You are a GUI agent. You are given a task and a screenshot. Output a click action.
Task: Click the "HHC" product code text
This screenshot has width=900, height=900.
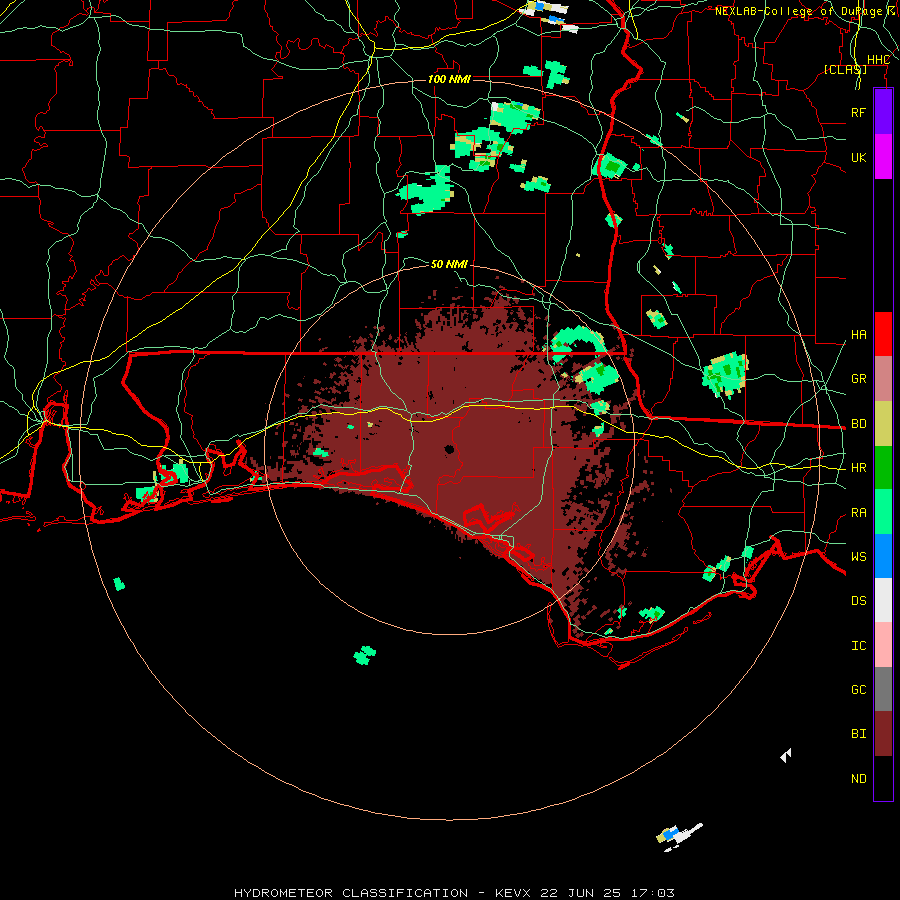point(878,60)
